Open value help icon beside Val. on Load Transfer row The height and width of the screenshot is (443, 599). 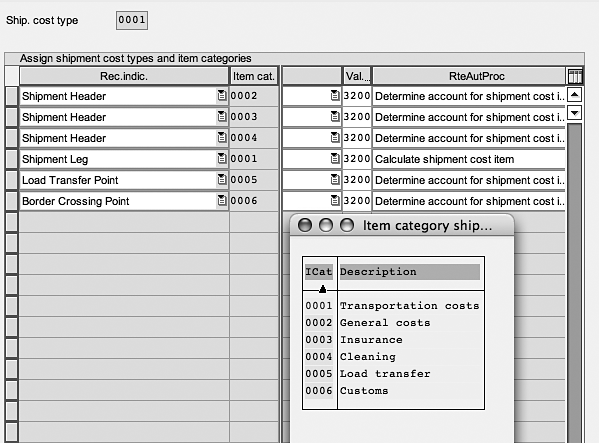[335, 179]
